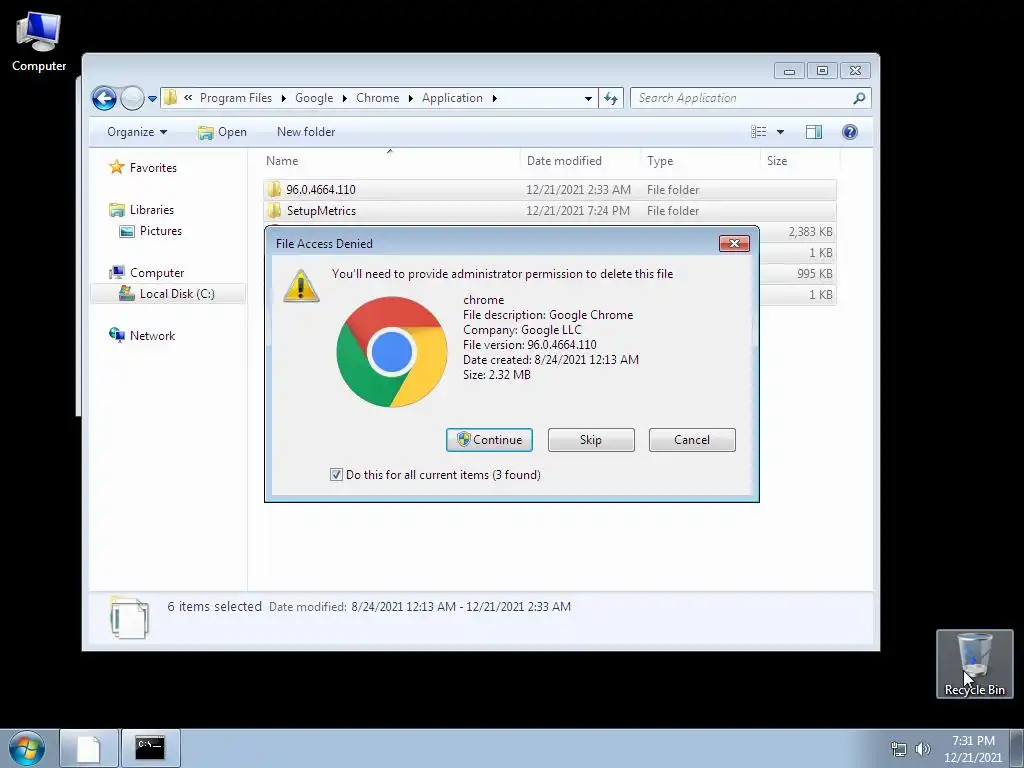
Task: Click the volume speaker tray icon
Action: pyautogui.click(x=922, y=749)
